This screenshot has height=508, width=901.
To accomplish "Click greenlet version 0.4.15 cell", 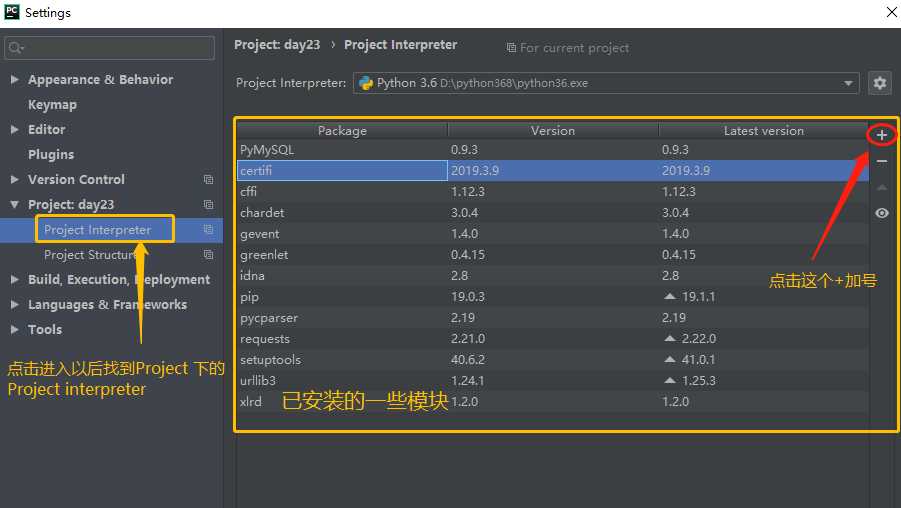I will coord(553,255).
